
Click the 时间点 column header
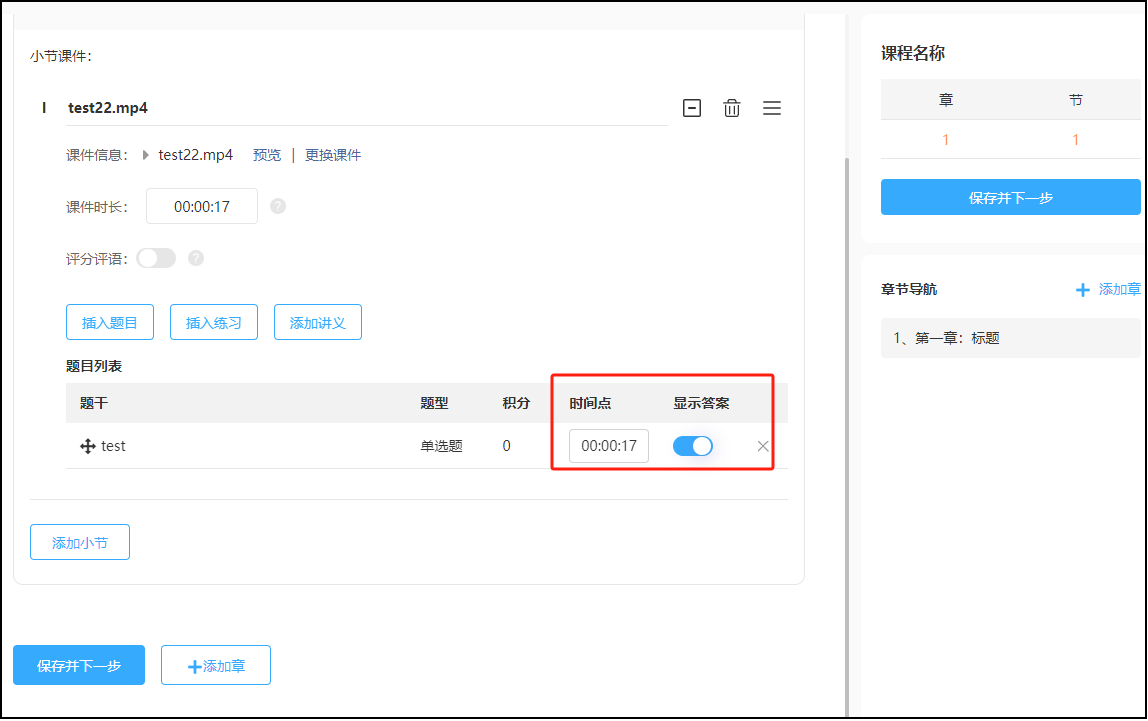[590, 404]
